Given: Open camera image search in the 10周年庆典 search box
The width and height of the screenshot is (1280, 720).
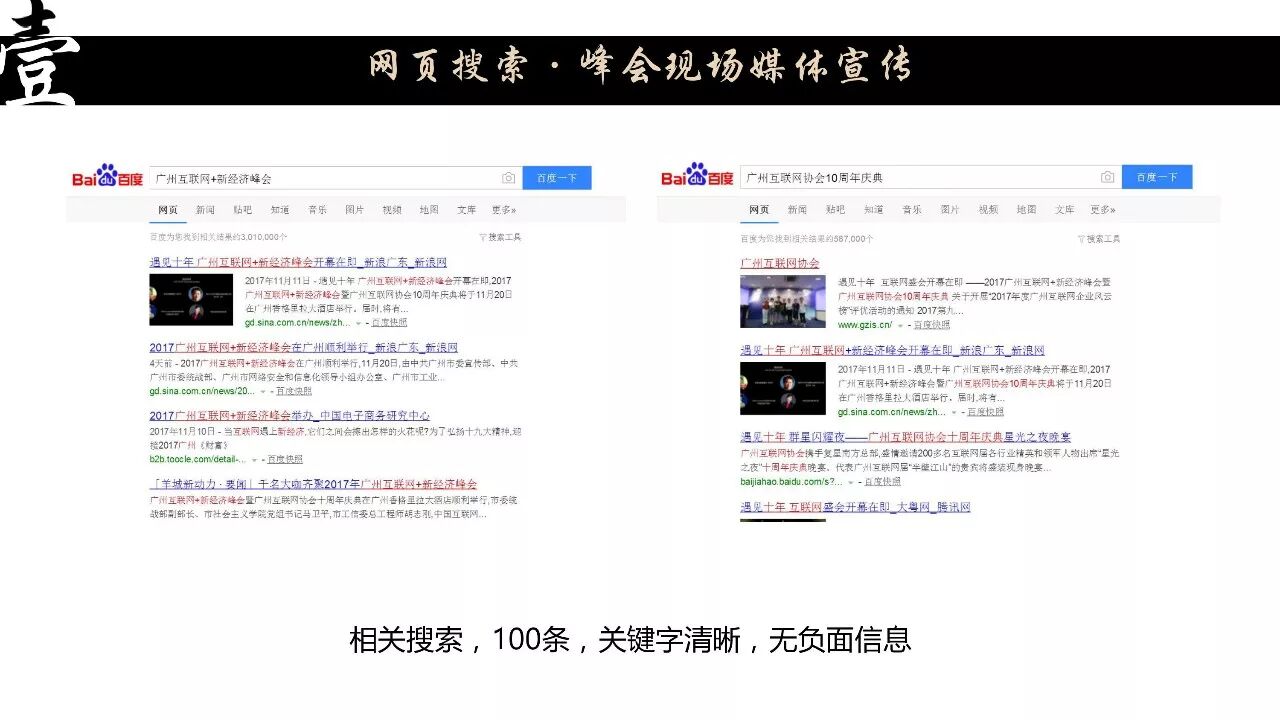Looking at the screenshot, I should click(1107, 177).
